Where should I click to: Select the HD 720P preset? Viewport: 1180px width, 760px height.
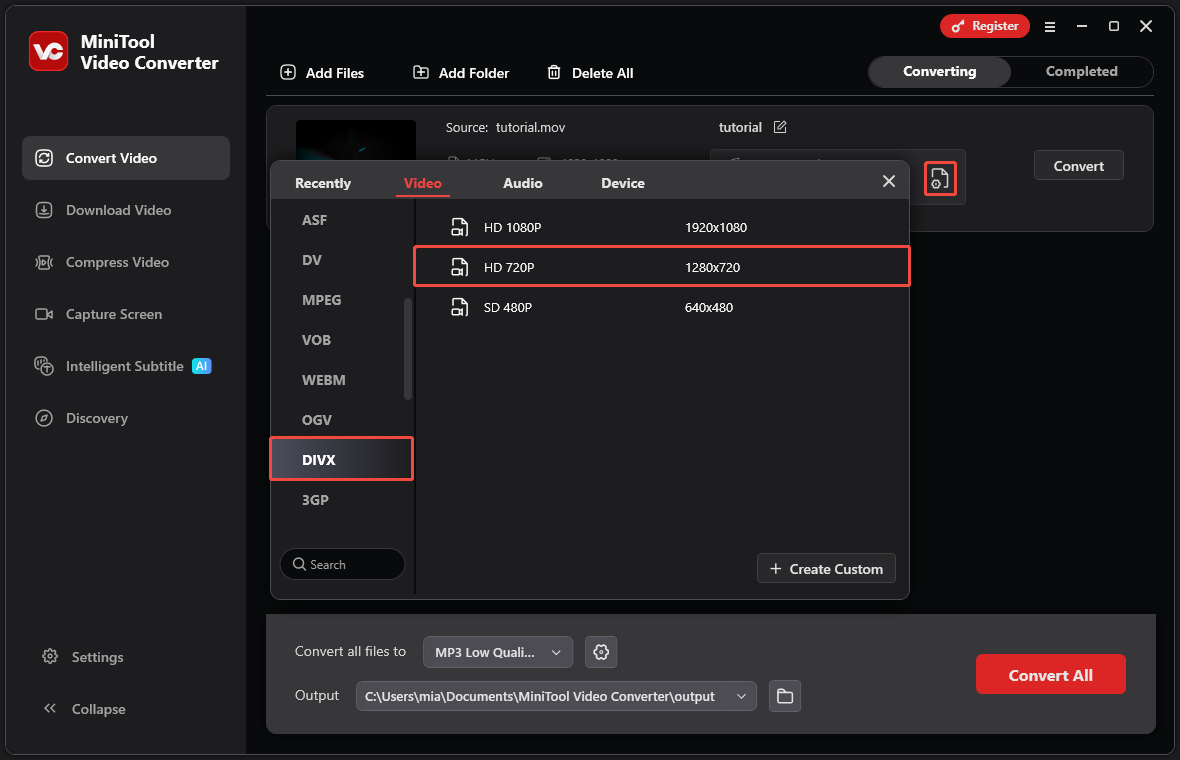point(660,266)
